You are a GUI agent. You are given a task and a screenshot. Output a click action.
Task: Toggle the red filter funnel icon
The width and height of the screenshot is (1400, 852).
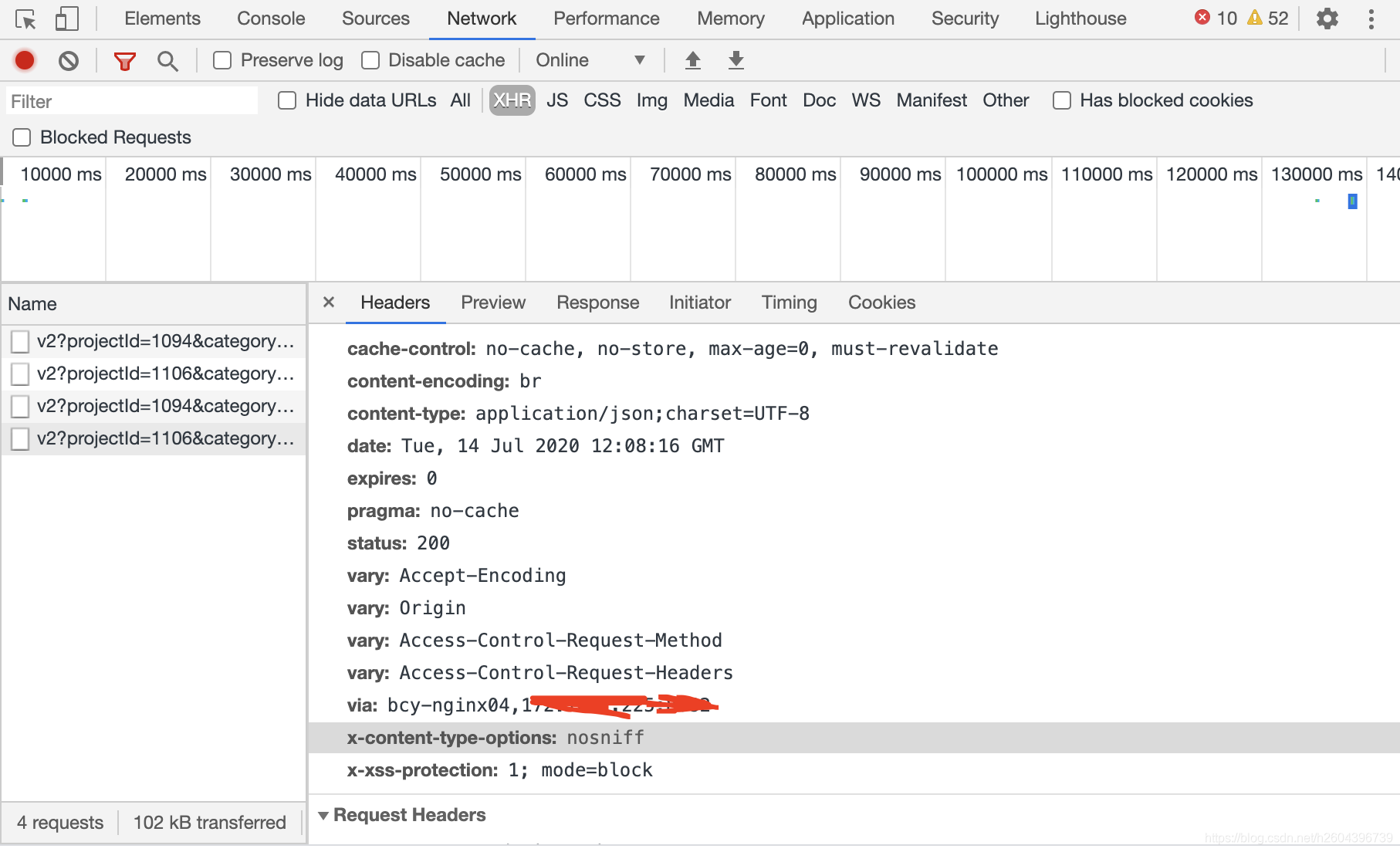coord(124,61)
